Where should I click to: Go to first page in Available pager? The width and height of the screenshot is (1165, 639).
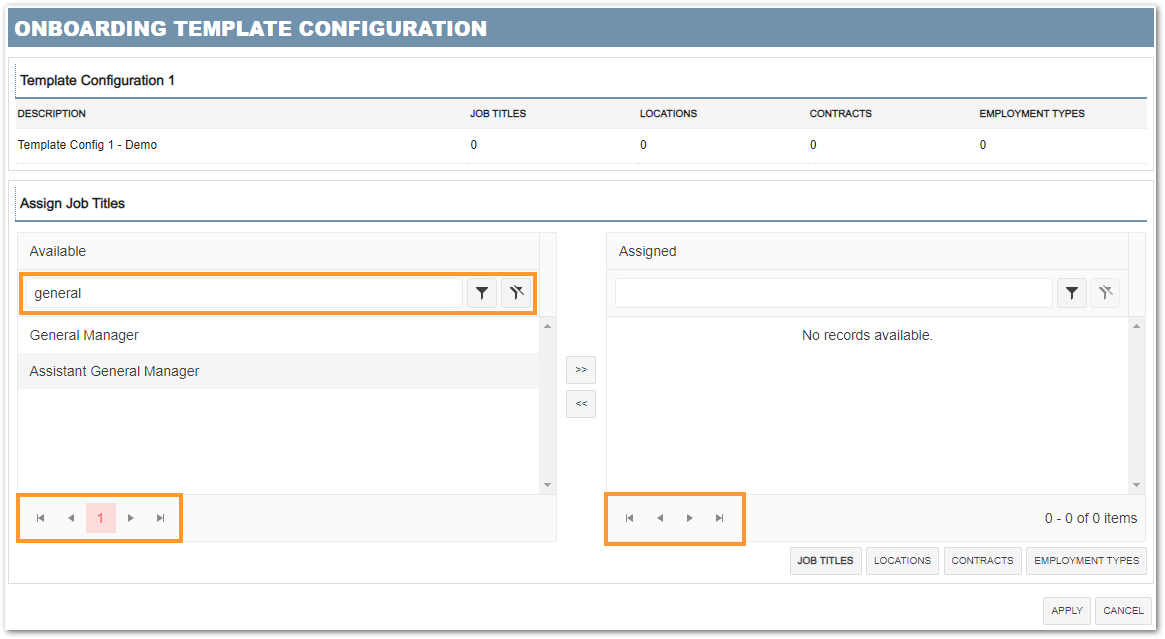point(41,518)
